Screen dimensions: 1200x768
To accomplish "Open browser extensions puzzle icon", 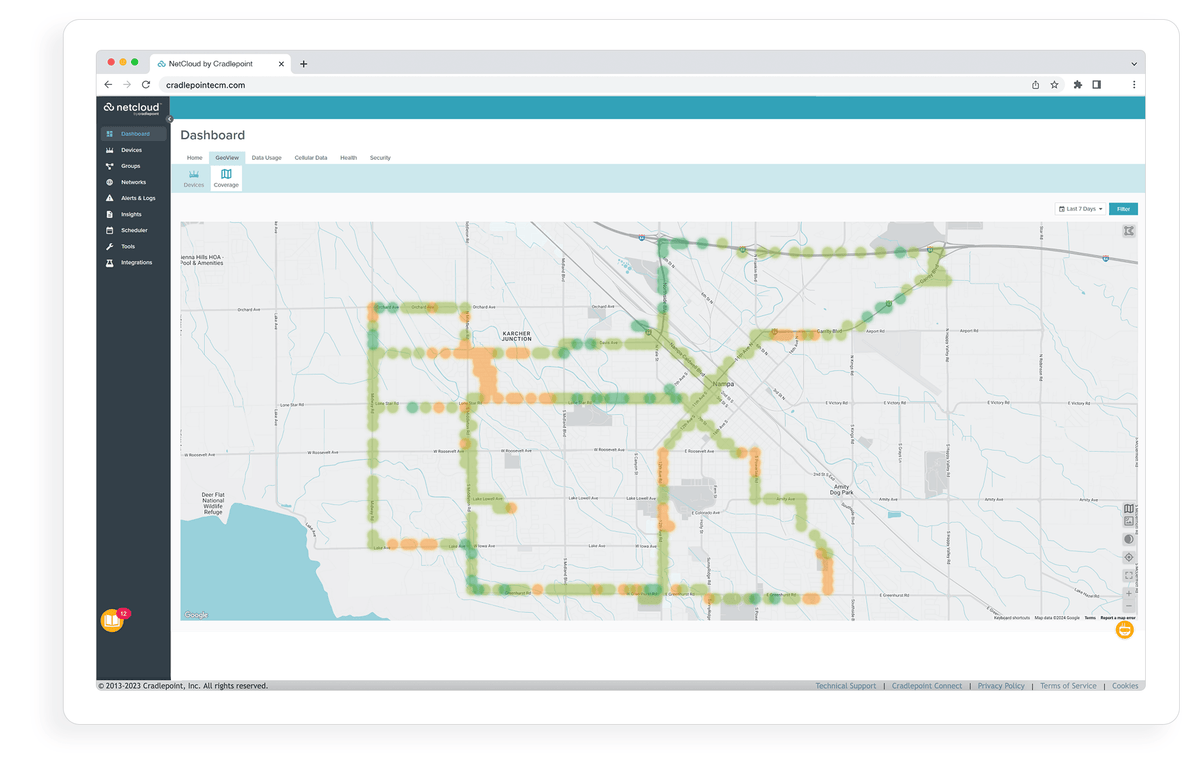I will 1077,85.
